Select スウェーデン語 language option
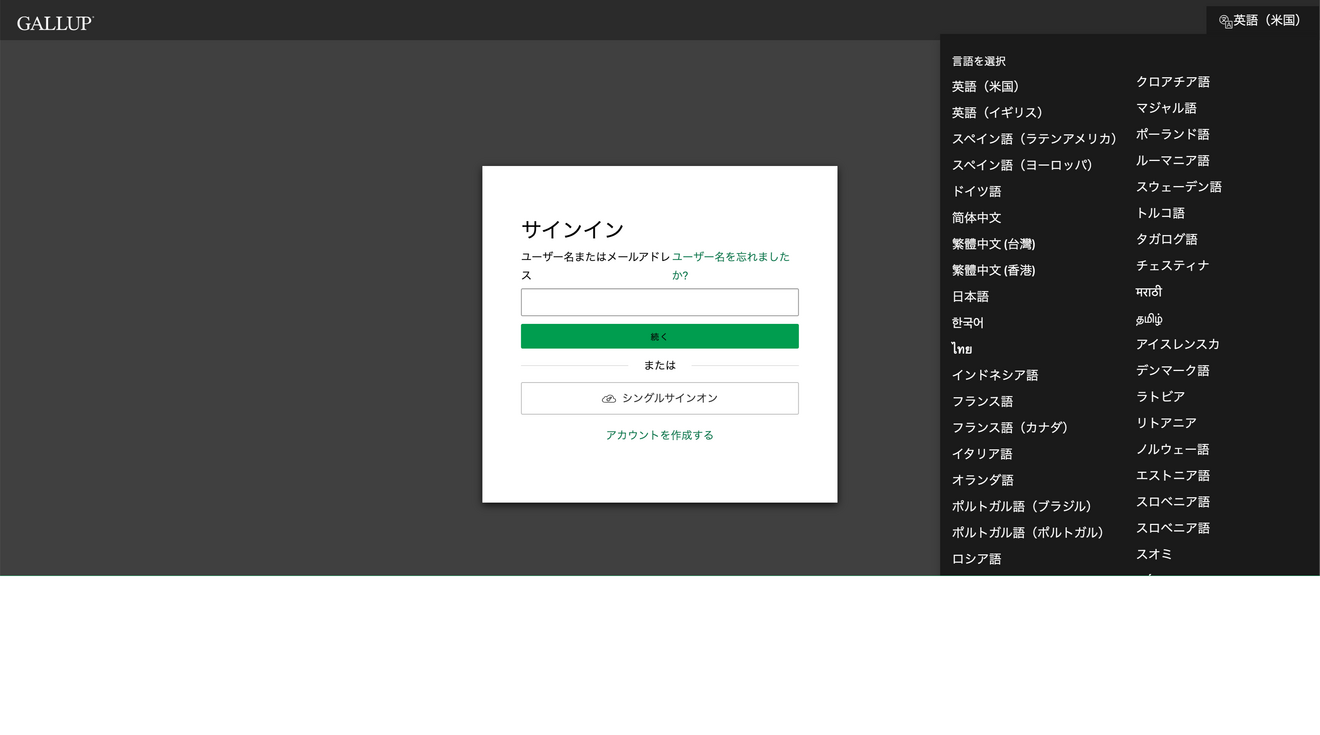 pos(1179,187)
